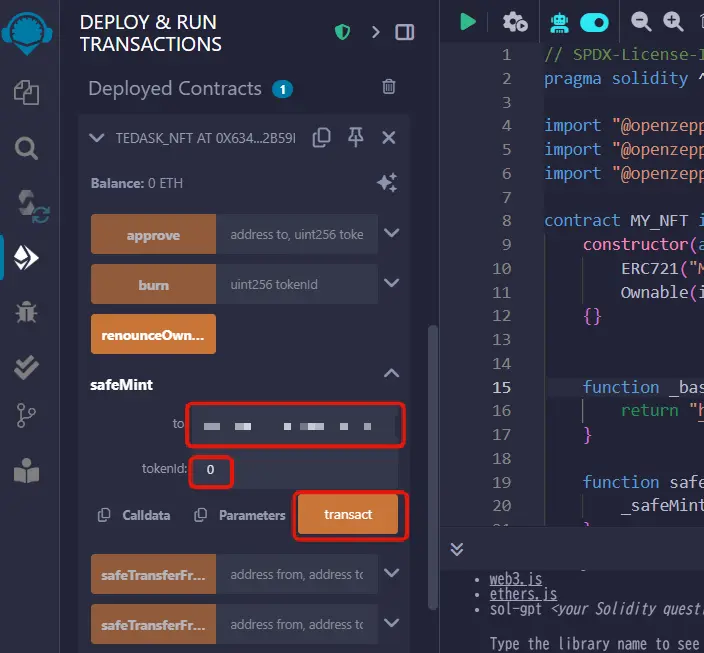This screenshot has width=704, height=653.
Task: Click the transact button
Action: [x=348, y=514]
